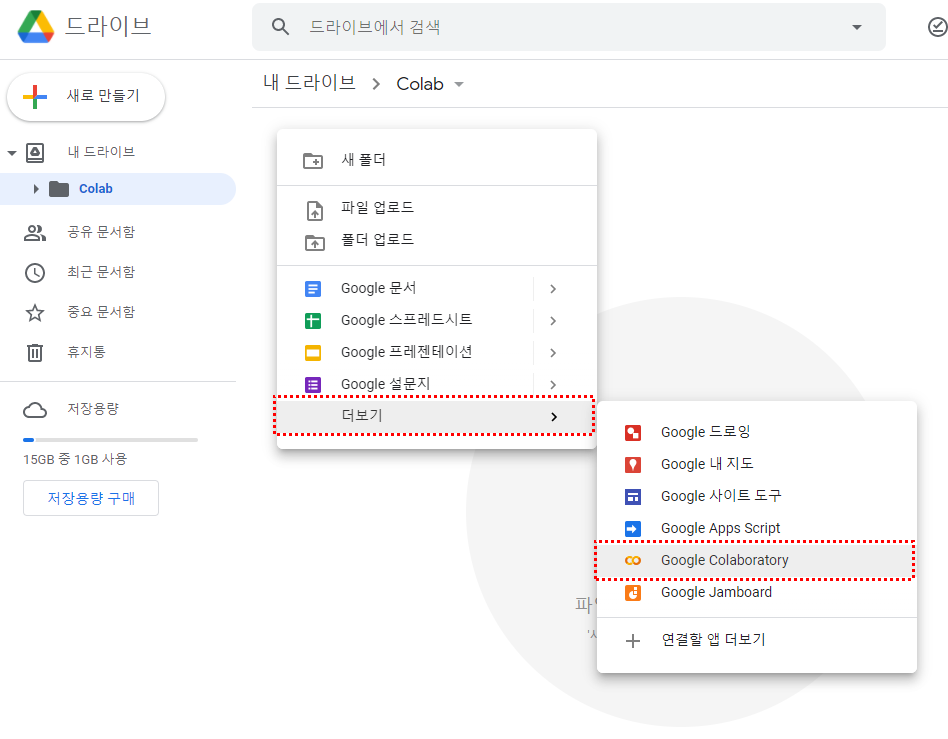Click the Google Apps Script arrow icon
The image size is (948, 739).
point(632,529)
